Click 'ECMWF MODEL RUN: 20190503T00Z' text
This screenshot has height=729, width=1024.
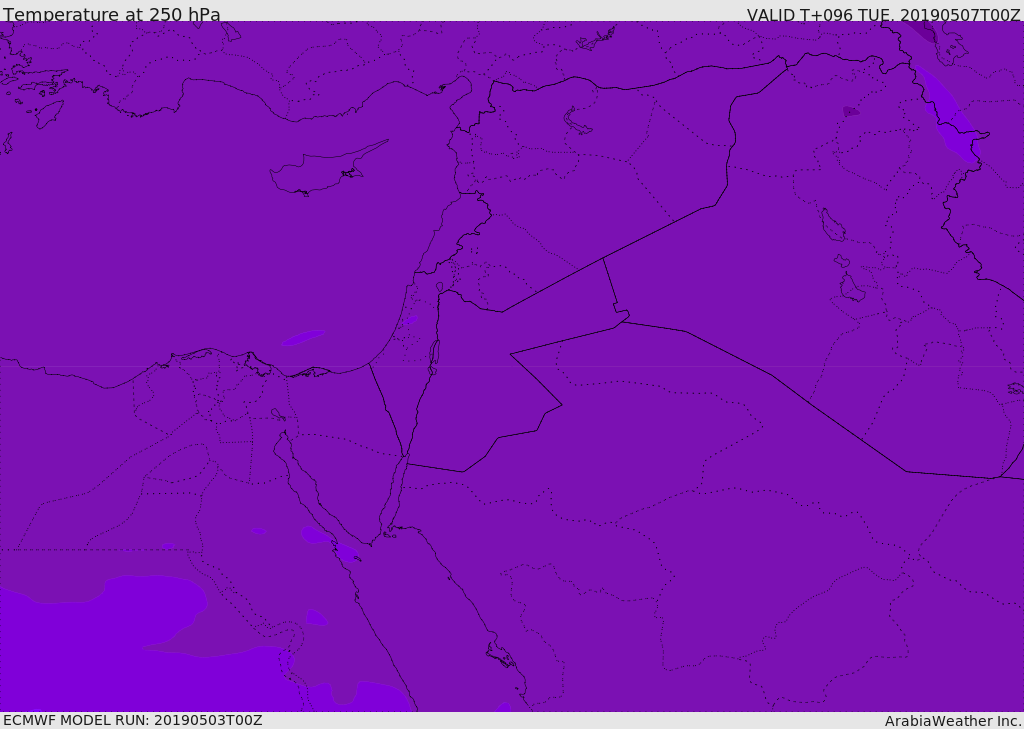133,720
